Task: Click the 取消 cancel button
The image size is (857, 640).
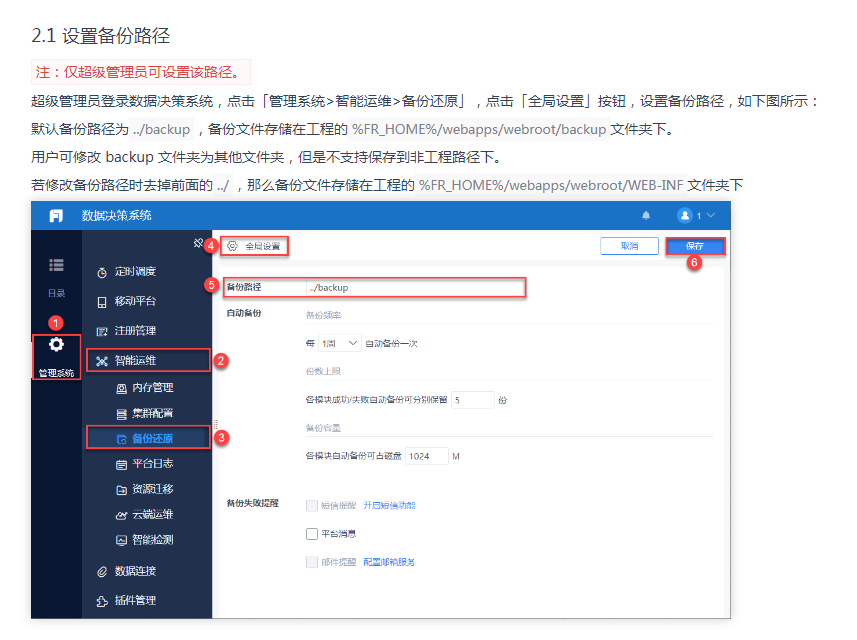Action: tap(629, 246)
